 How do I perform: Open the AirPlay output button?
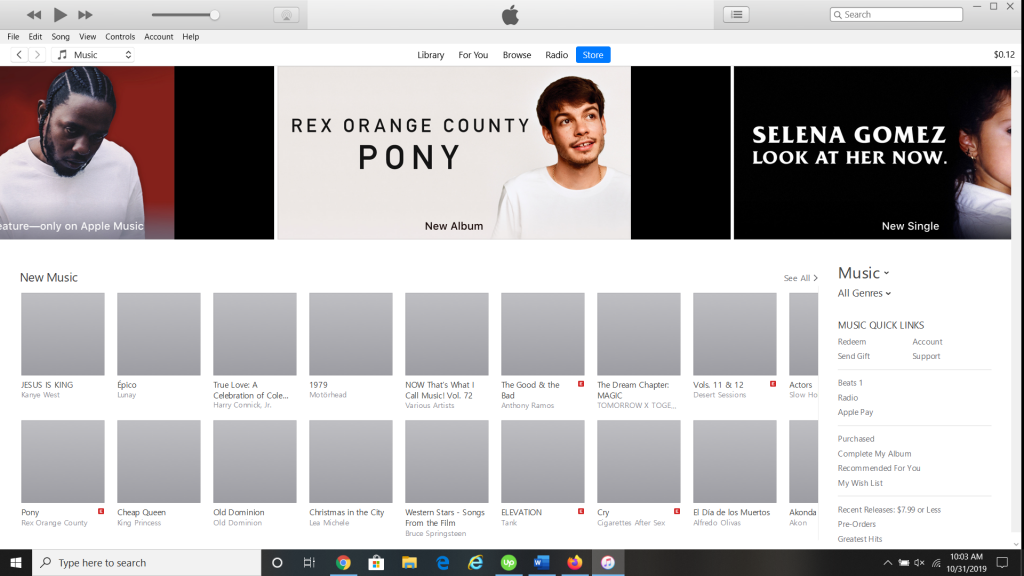[x=286, y=14]
